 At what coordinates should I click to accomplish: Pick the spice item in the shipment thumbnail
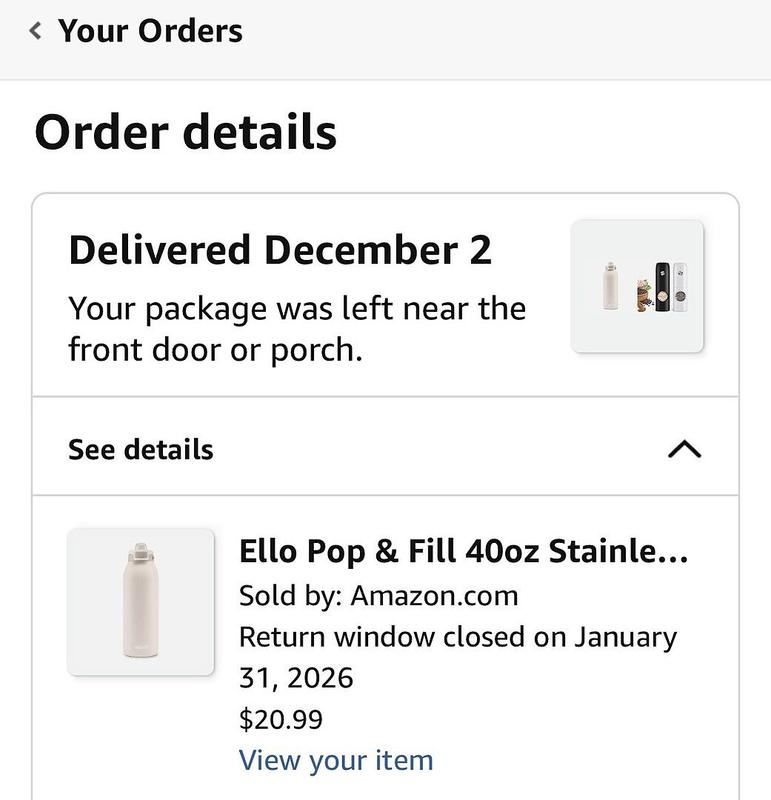coord(644,296)
